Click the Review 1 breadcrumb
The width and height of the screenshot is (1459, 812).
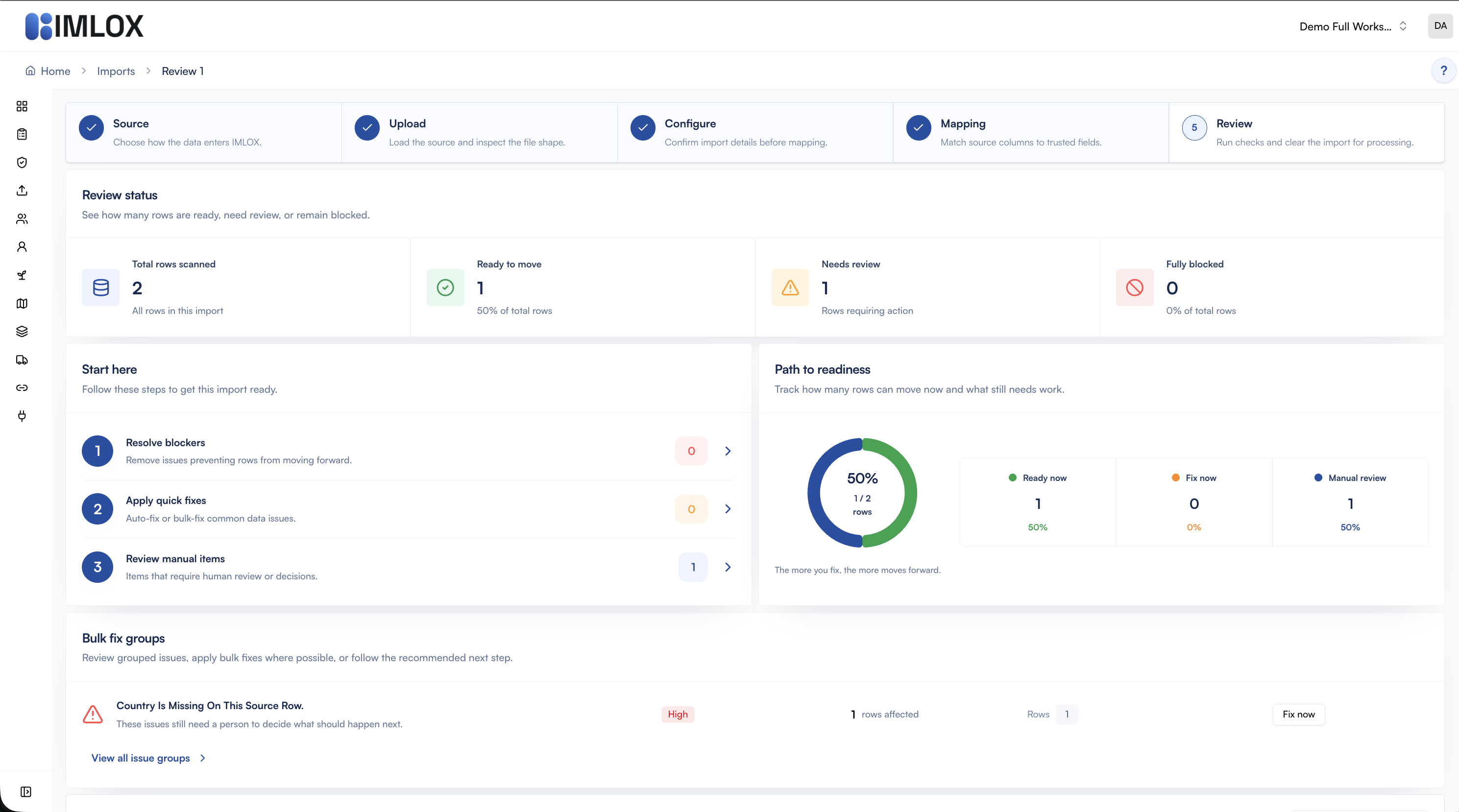(x=182, y=71)
